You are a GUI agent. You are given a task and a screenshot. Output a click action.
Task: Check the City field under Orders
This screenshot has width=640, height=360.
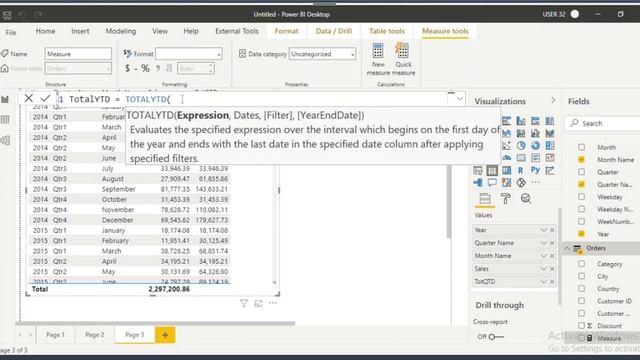tap(581, 276)
